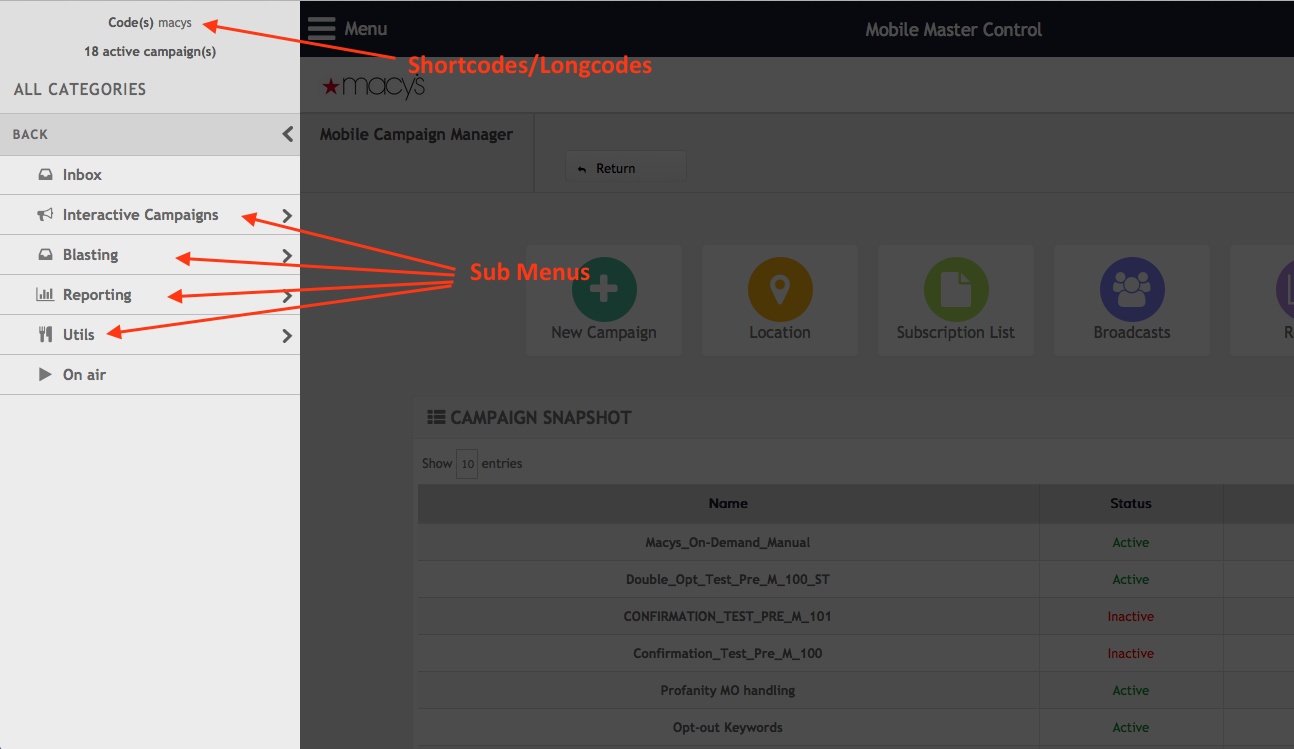Expand the Interactive Campaigns submenu chevron
The height and width of the screenshot is (749, 1294).
point(287,215)
